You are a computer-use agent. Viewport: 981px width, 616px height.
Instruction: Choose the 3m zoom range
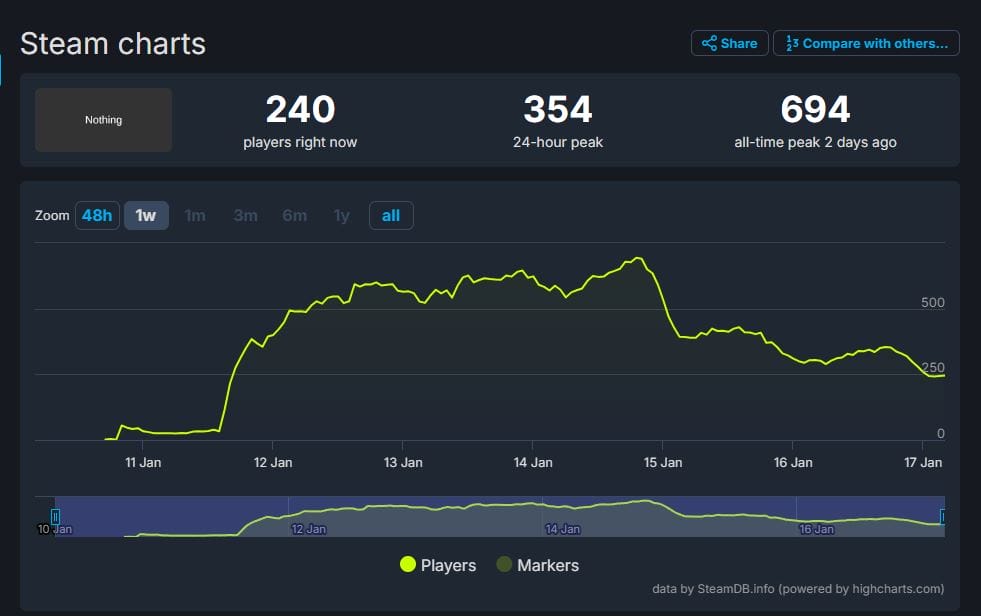pos(245,215)
